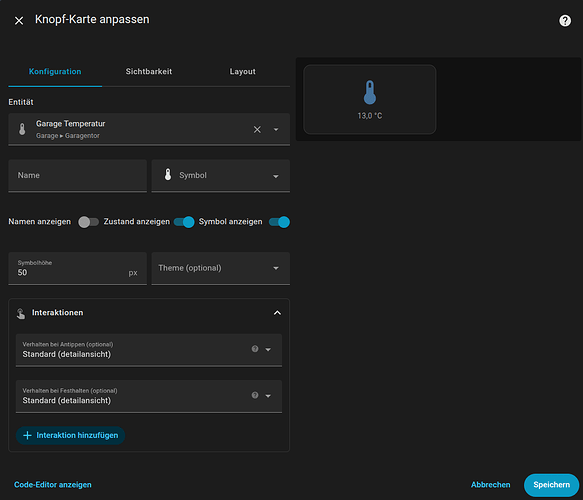Collapse the Interaktionen section

click(x=277, y=313)
